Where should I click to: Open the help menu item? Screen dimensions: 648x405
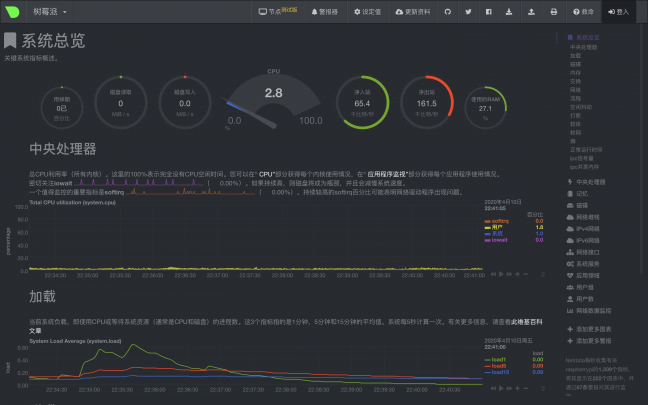(583, 12)
